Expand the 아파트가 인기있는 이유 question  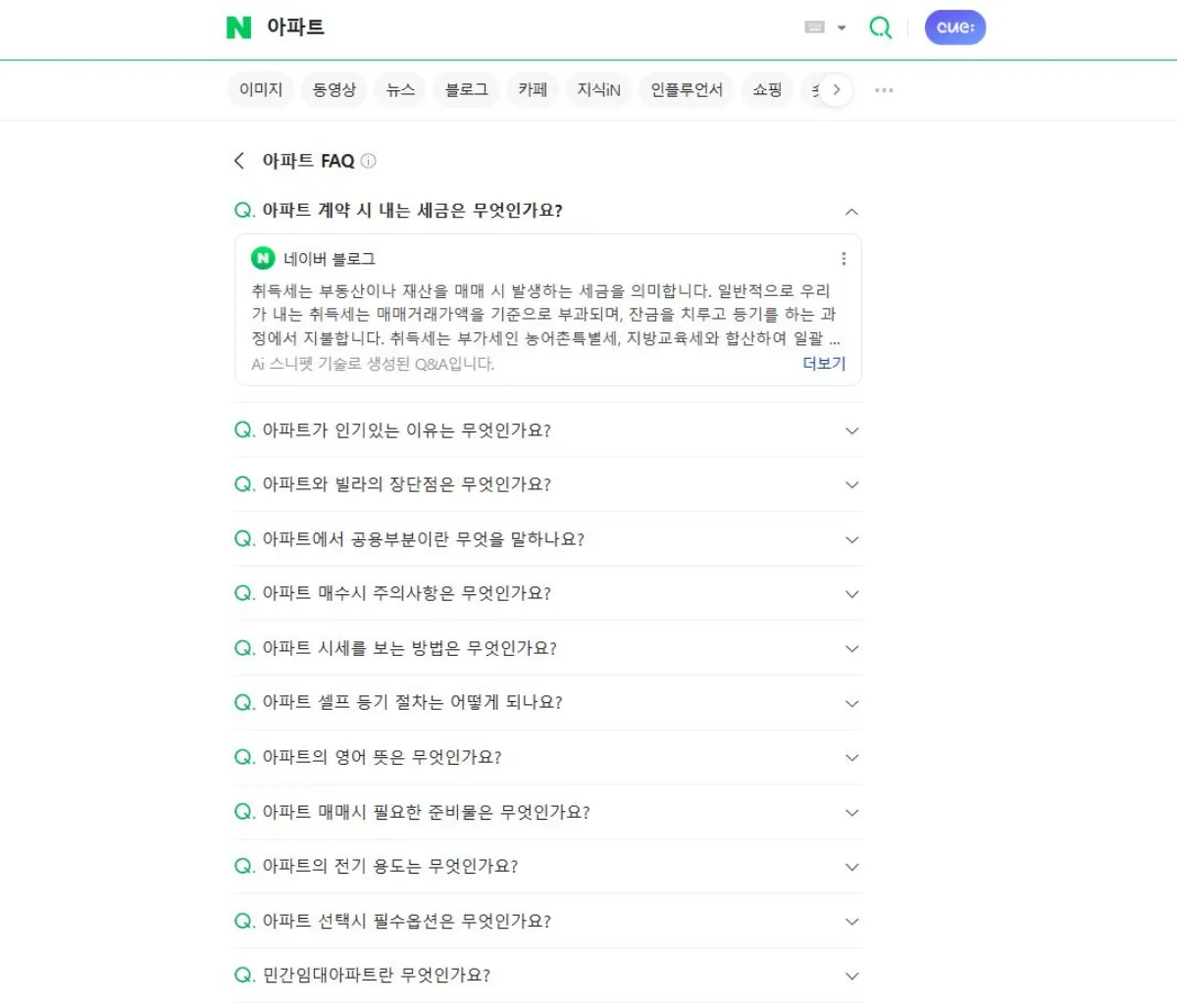[x=851, y=430]
